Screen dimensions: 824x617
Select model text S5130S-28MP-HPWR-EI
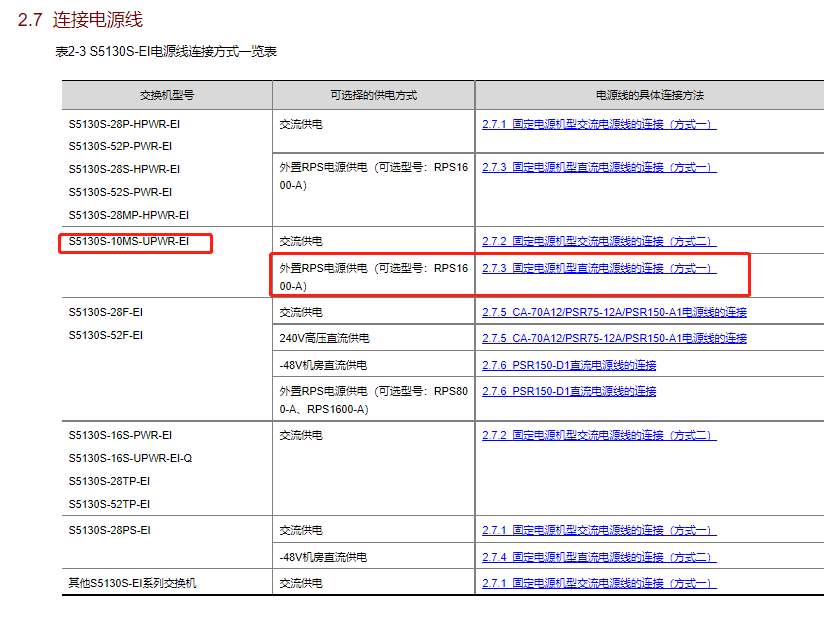[x=129, y=215]
